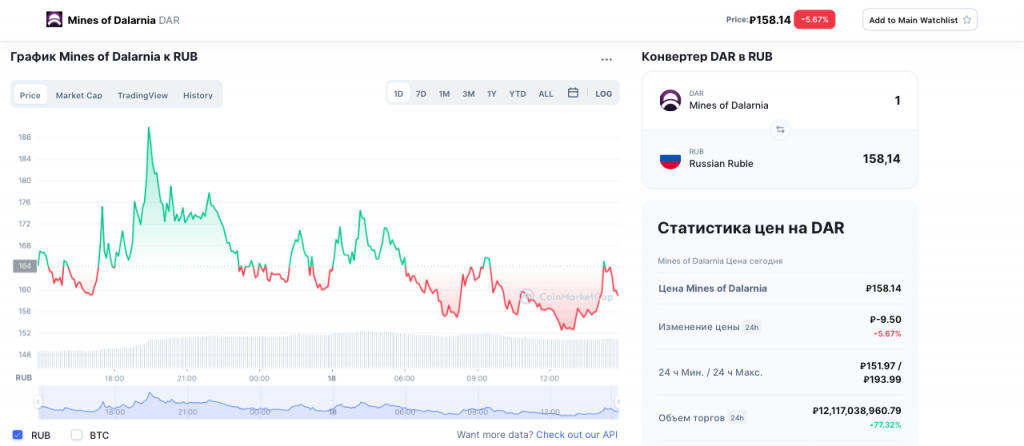This screenshot has width=1024, height=446.
Task: Swap currencies with the converter arrows icon
Action: [x=780, y=129]
